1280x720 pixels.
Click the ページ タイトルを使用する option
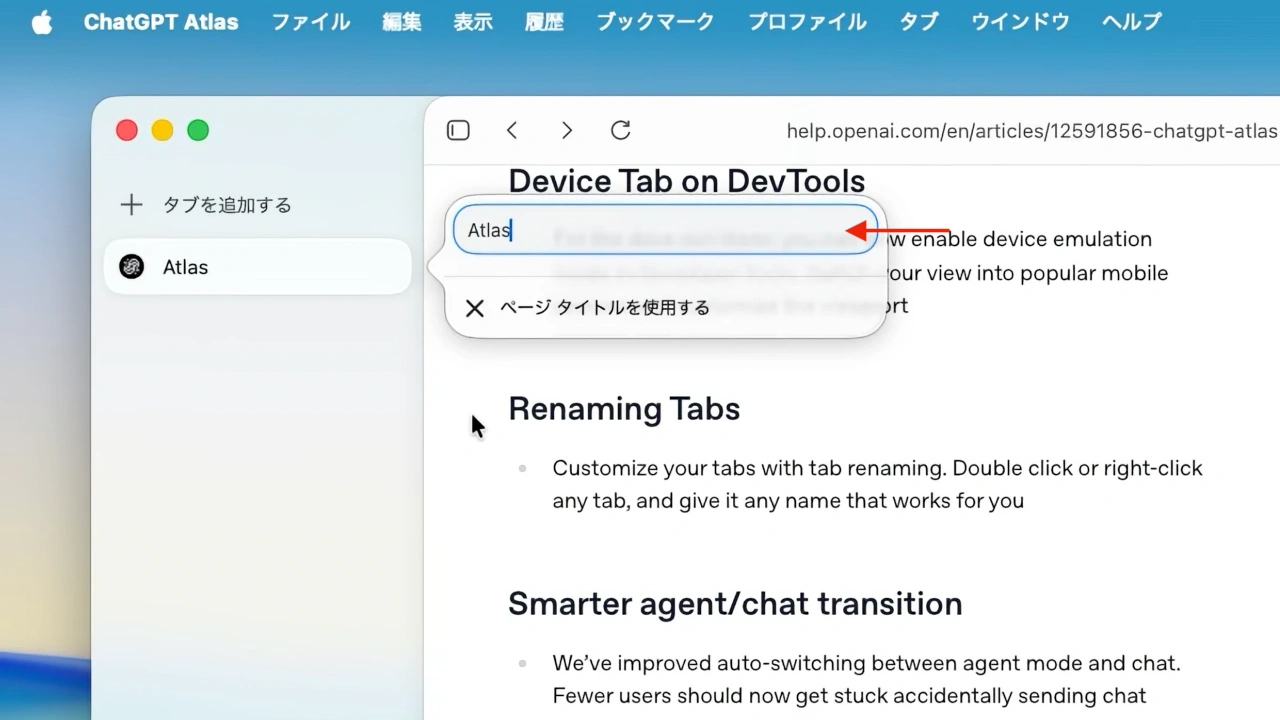[605, 308]
